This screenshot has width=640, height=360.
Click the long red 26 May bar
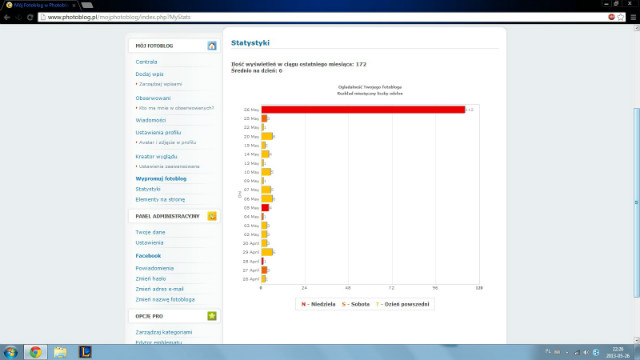click(x=363, y=109)
